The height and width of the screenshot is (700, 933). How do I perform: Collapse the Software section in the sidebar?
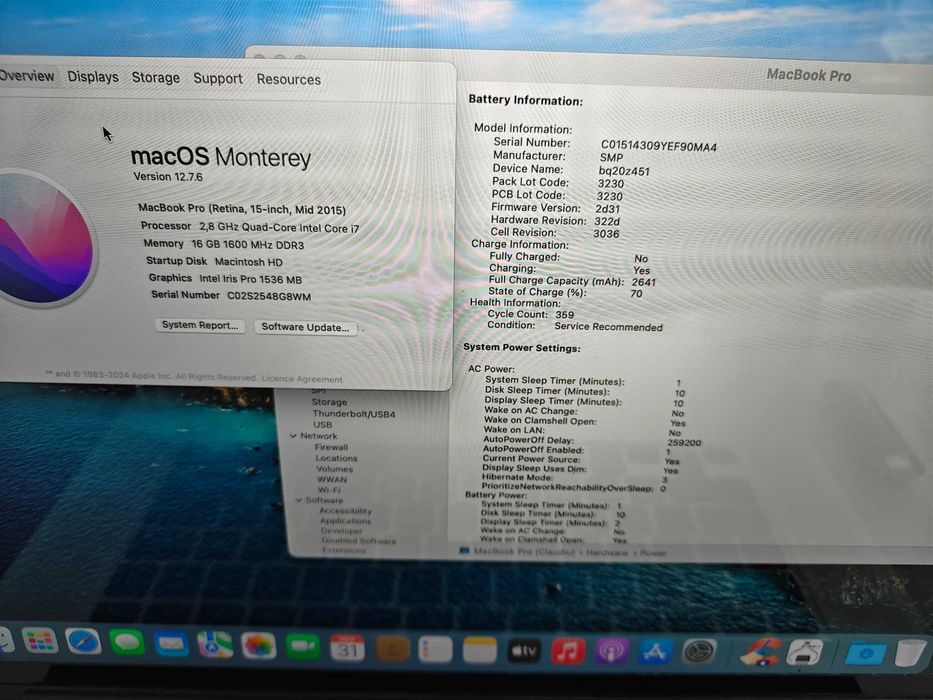(299, 500)
